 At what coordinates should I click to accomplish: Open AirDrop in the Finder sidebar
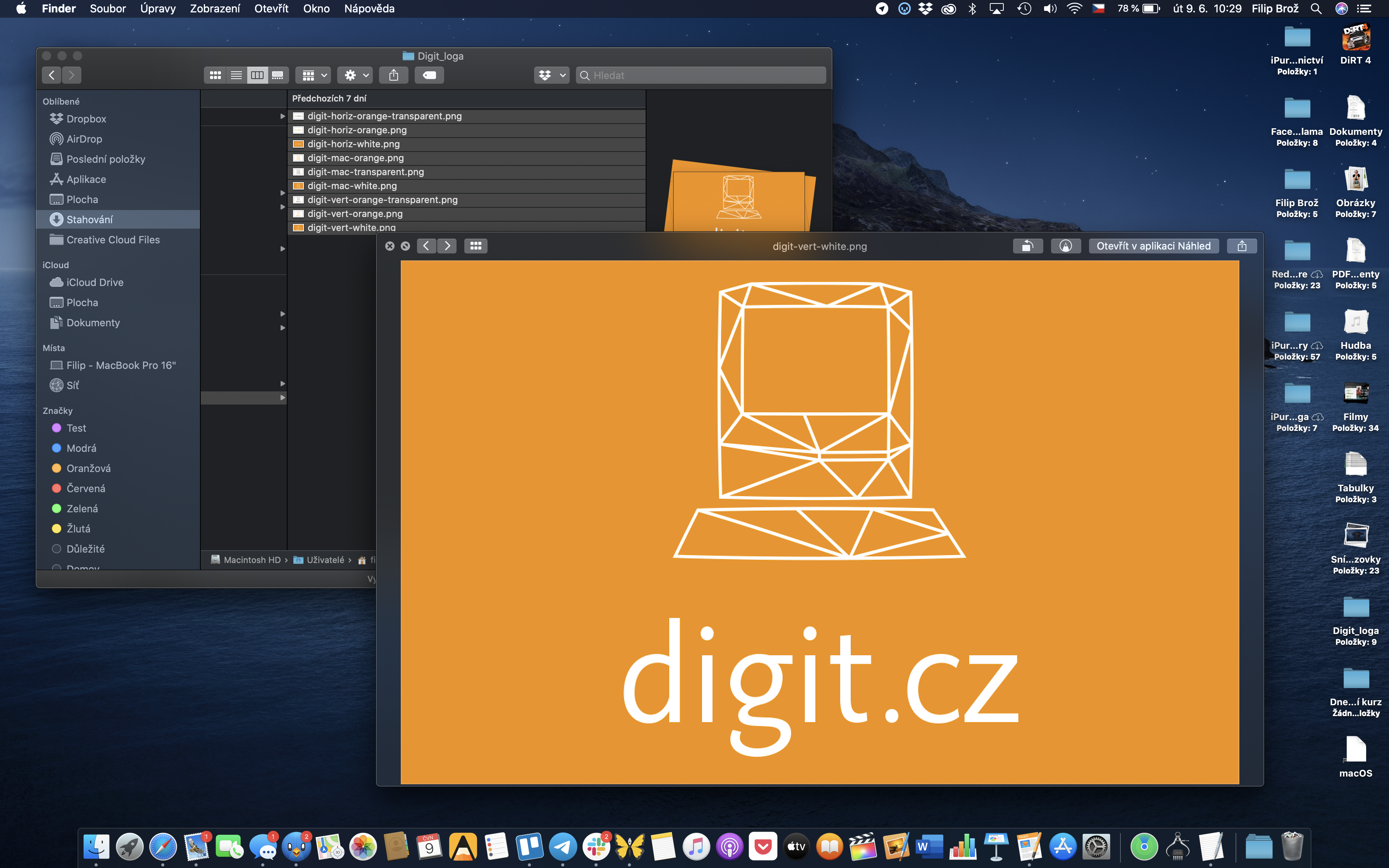(x=84, y=139)
